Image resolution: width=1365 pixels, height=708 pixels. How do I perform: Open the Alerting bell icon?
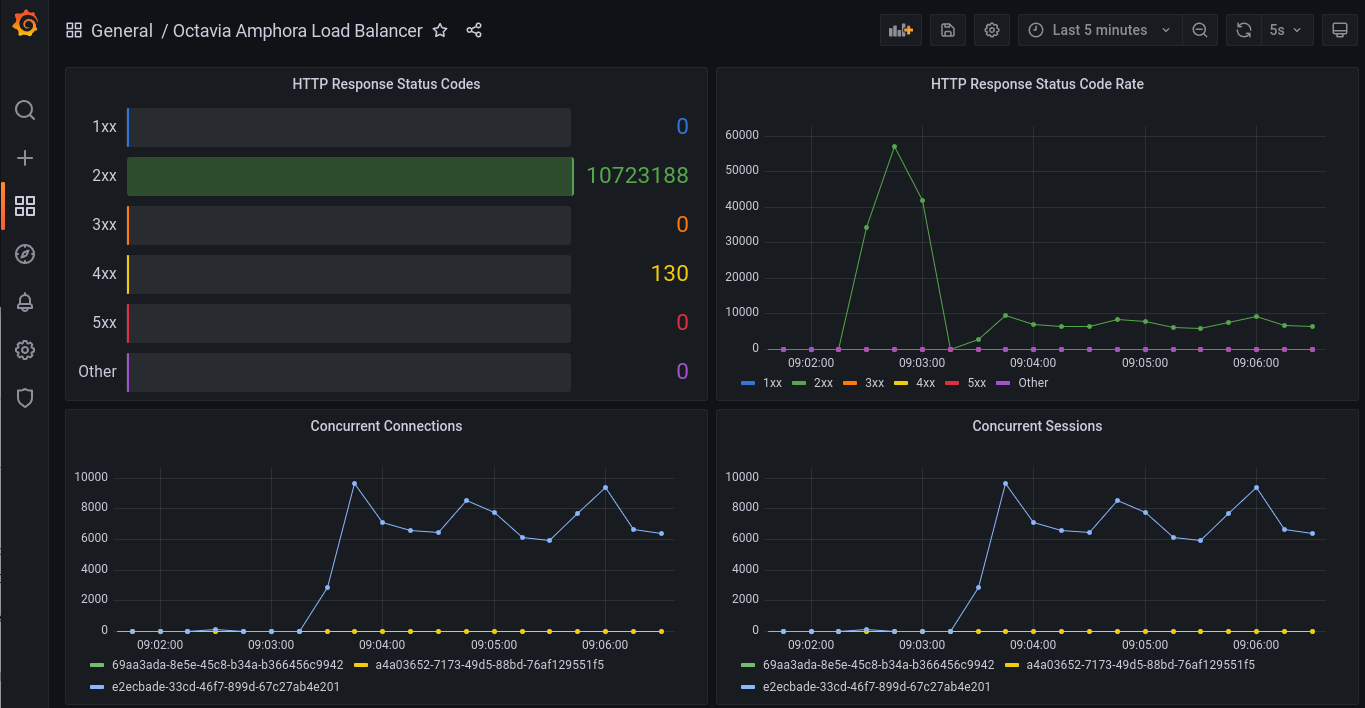(25, 302)
